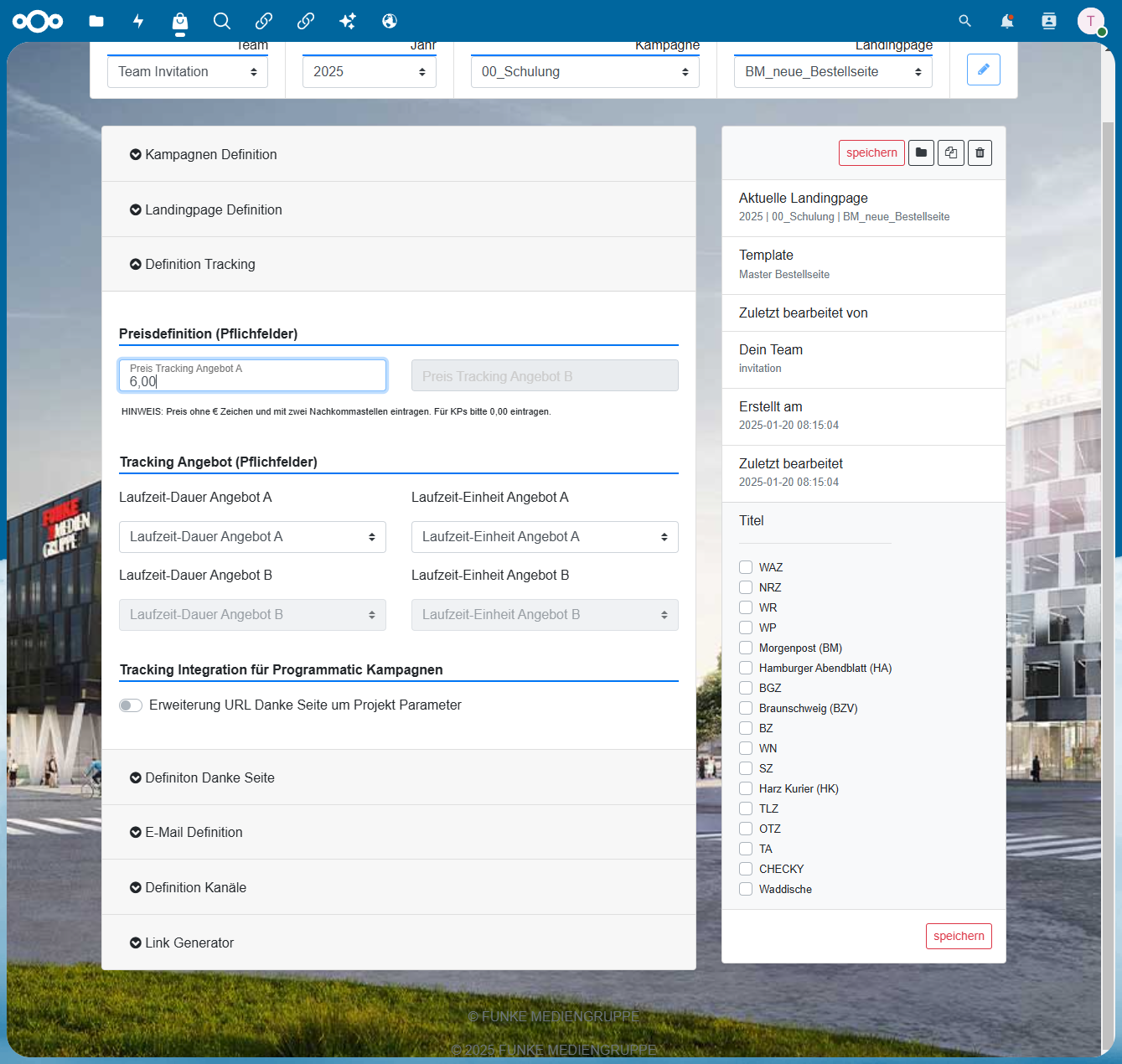This screenshot has width=1122, height=1064.
Task: Open the notifications bell
Action: pos(1007,21)
